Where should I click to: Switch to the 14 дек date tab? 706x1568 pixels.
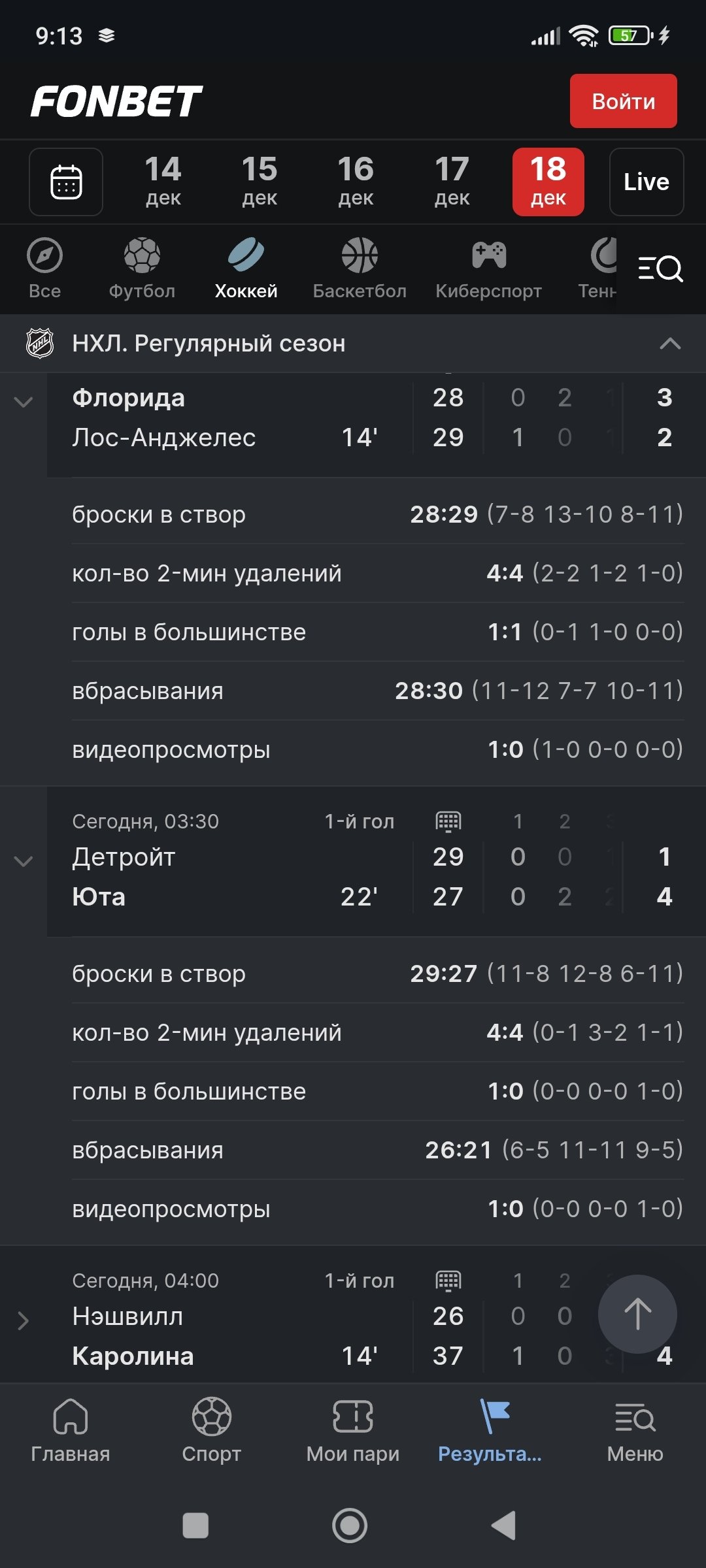(x=163, y=182)
